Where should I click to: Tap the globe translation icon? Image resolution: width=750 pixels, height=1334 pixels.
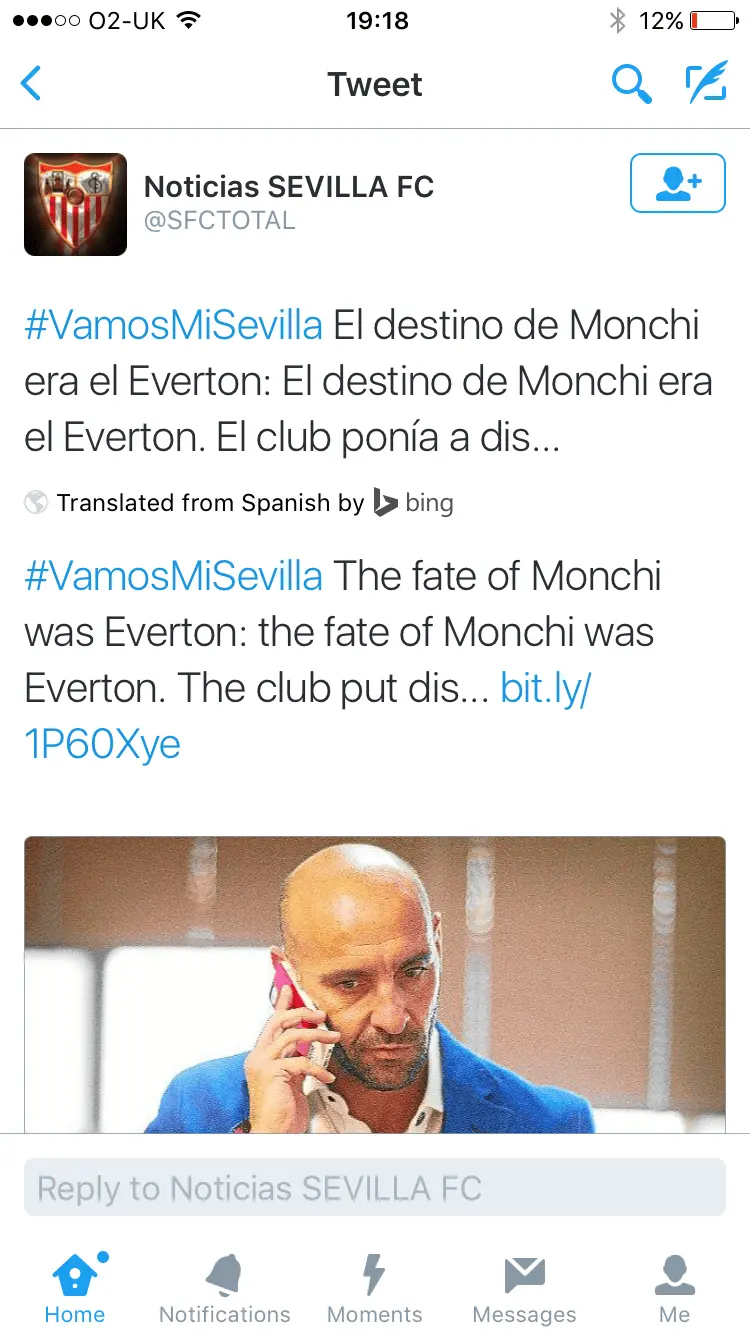click(x=36, y=502)
